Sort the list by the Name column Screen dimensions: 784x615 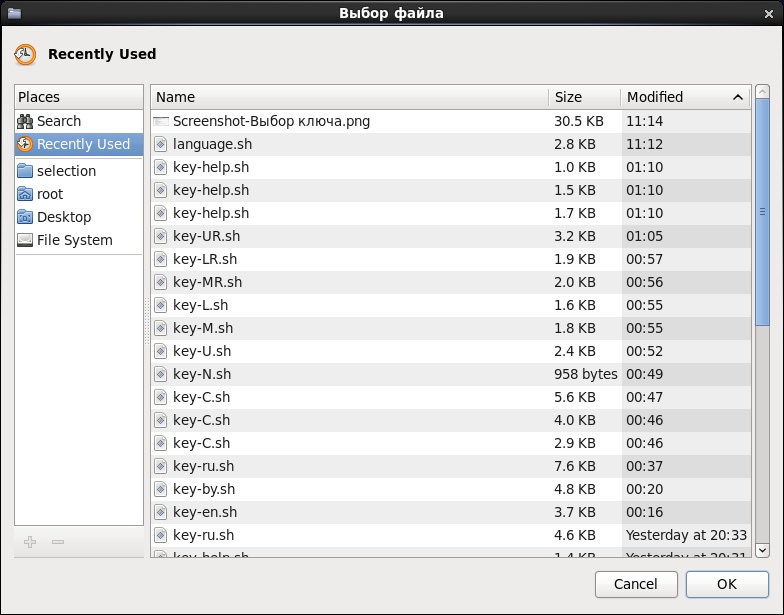tap(350, 97)
